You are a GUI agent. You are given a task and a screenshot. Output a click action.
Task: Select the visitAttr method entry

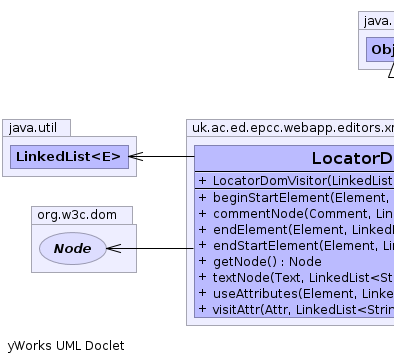click(296, 310)
